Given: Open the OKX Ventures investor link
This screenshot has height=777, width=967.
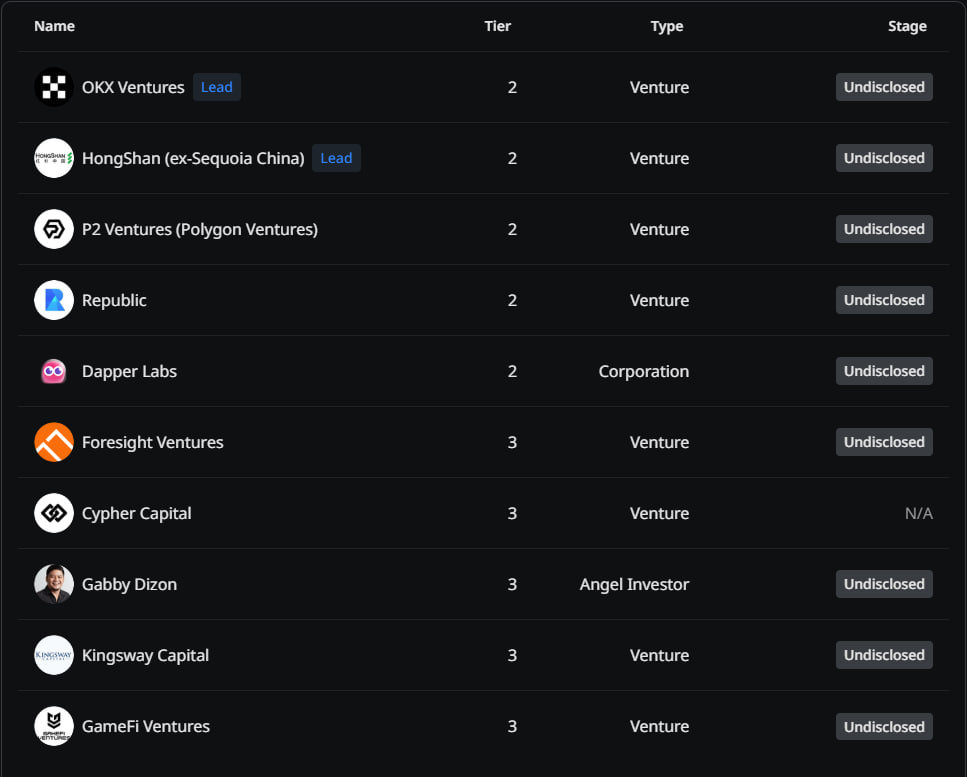Looking at the screenshot, I should click(133, 88).
